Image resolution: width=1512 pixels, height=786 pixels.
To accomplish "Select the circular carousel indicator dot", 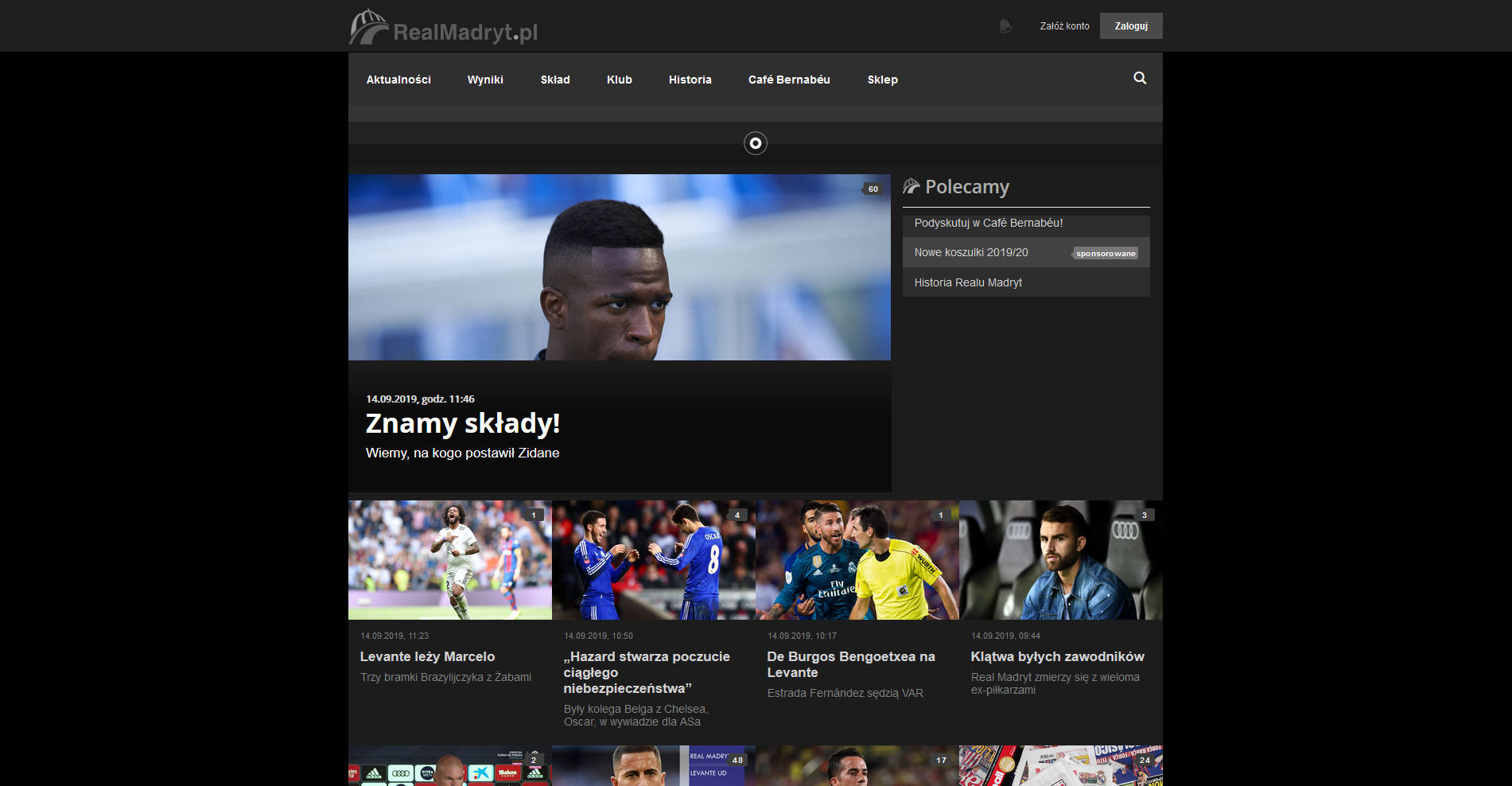I will pos(755,143).
